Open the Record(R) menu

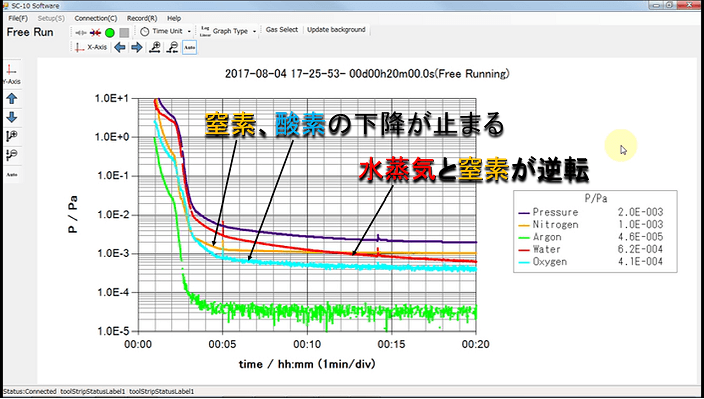coord(142,18)
